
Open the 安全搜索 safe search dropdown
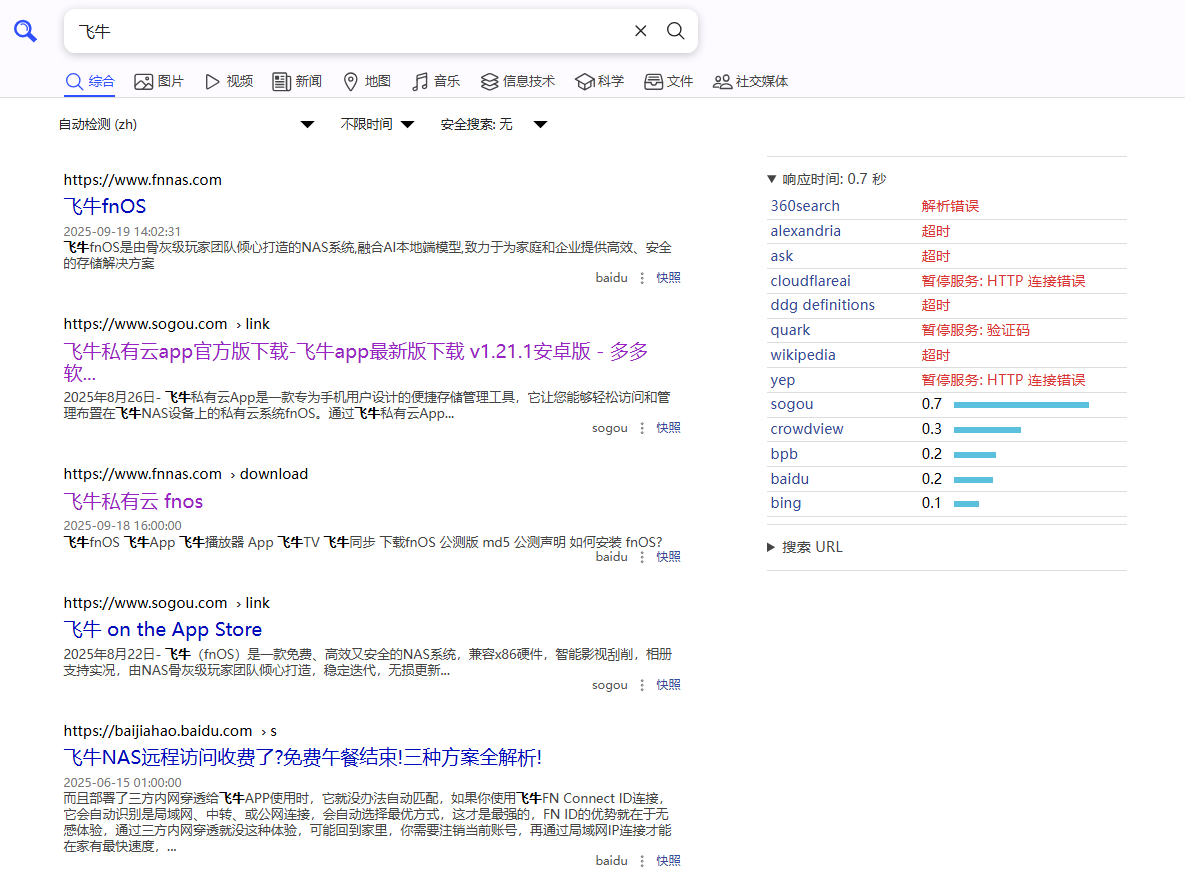494,124
